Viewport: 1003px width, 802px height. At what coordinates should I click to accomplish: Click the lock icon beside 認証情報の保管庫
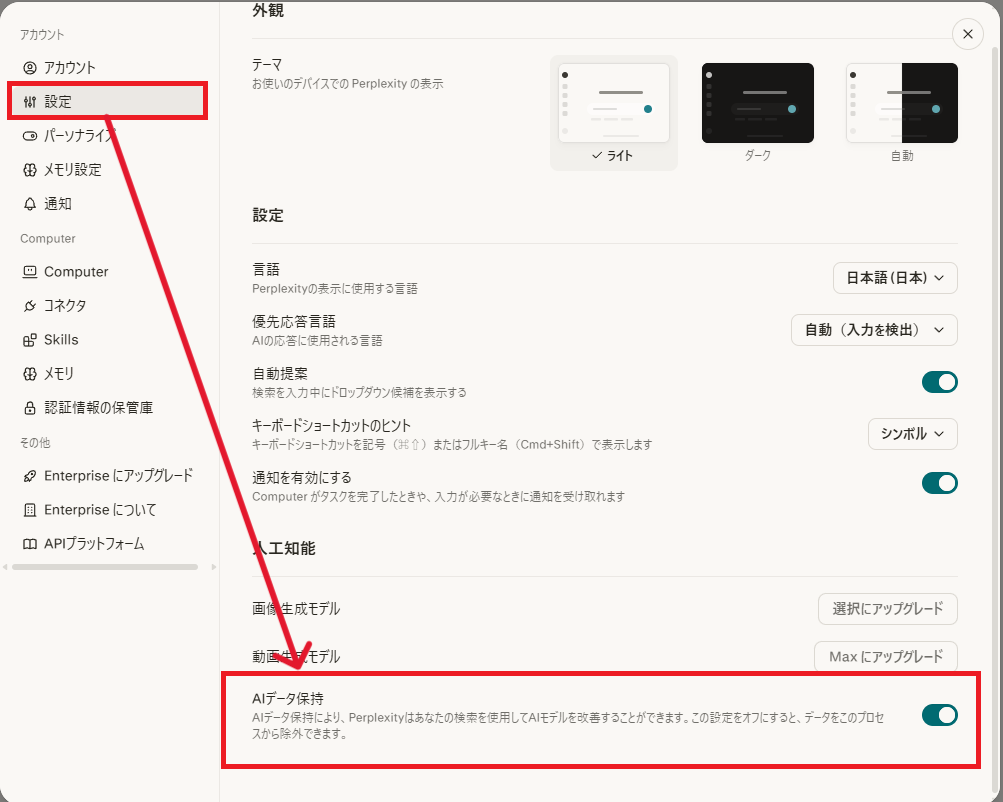click(x=29, y=408)
